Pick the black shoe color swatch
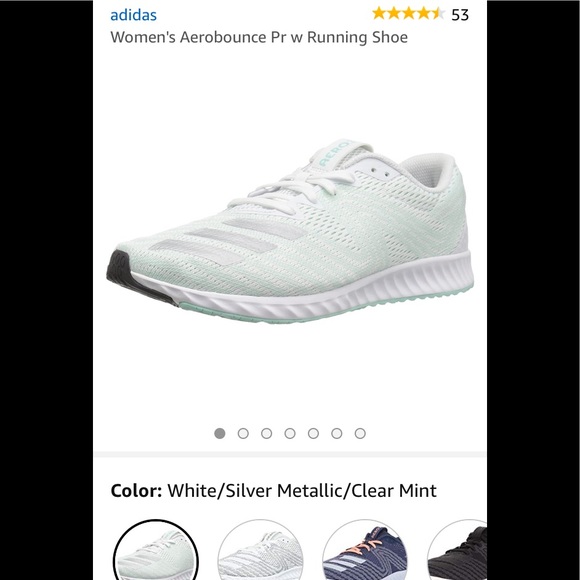This screenshot has width=580, height=580. (457, 550)
